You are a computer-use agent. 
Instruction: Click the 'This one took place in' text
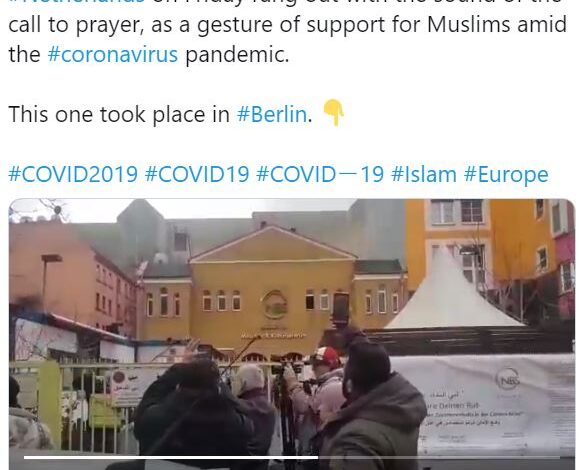[119, 114]
